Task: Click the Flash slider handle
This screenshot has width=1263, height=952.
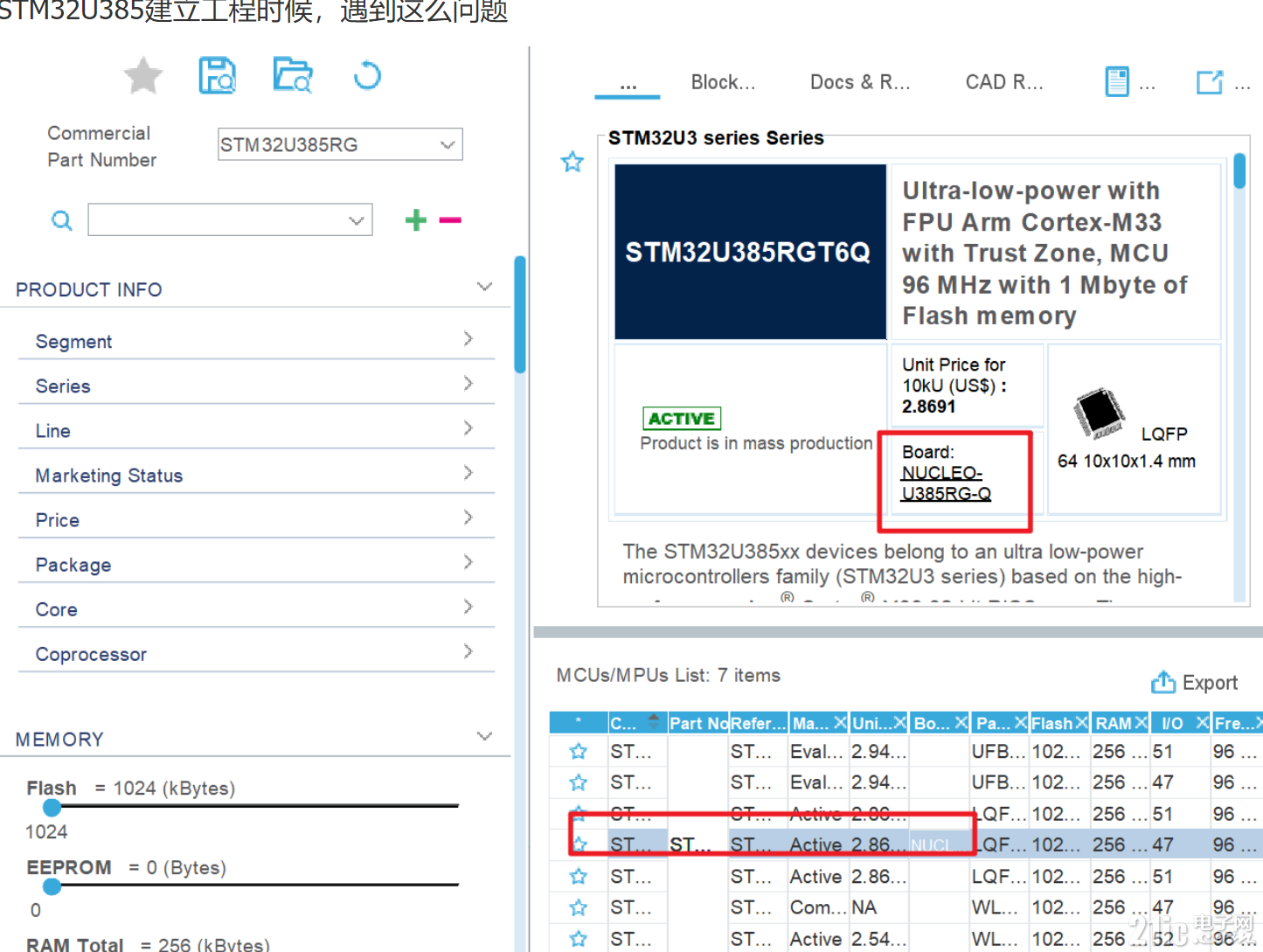Action: [52, 808]
